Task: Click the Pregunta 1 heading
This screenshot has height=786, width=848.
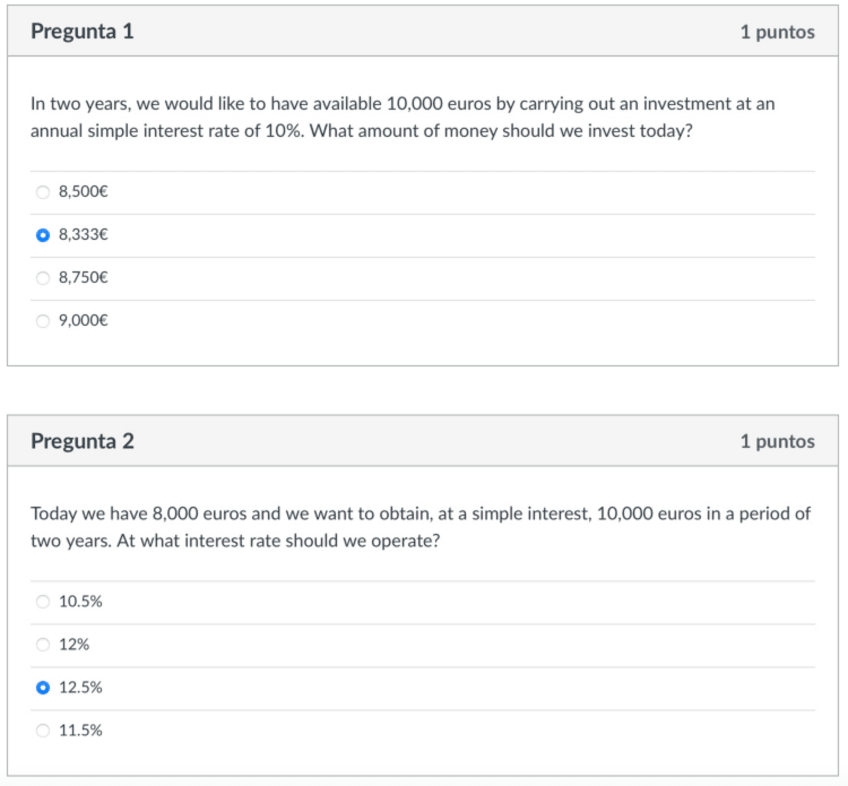Action: pos(82,32)
